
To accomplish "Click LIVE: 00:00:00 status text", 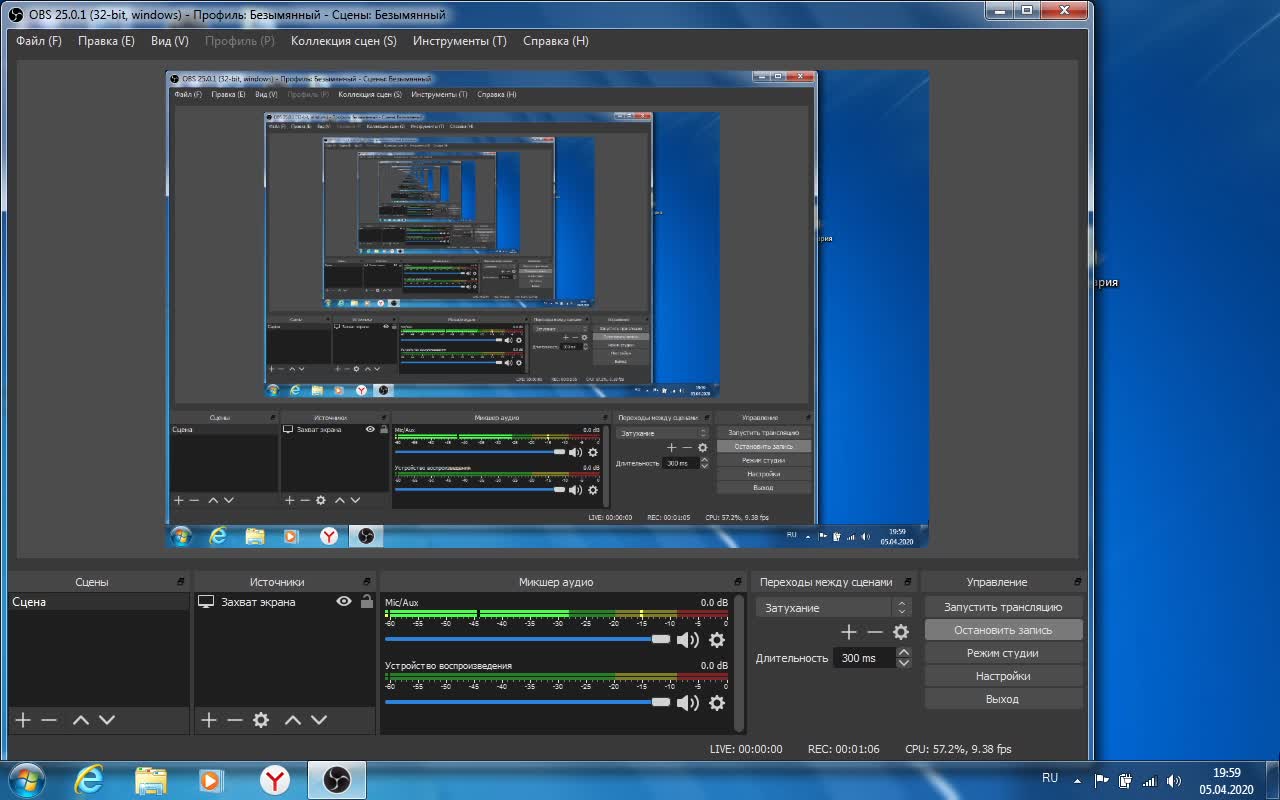I will point(746,749).
